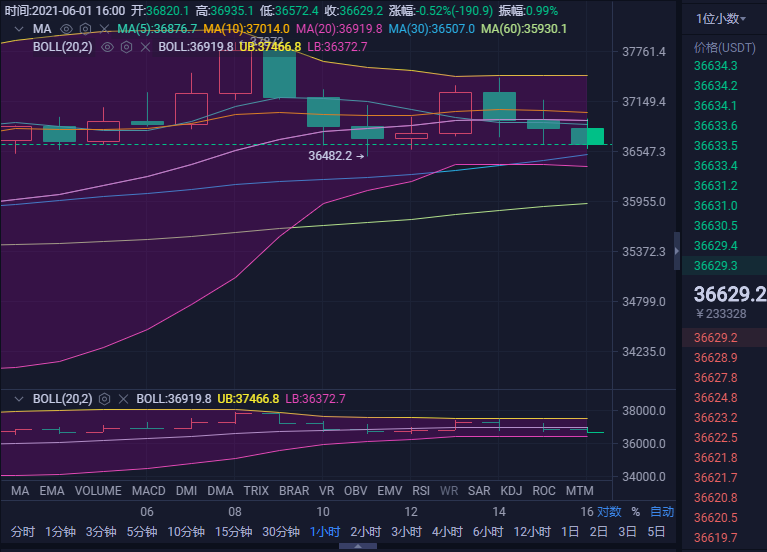Select the VOLUME indicator tab
The height and width of the screenshot is (552, 767).
point(98,491)
